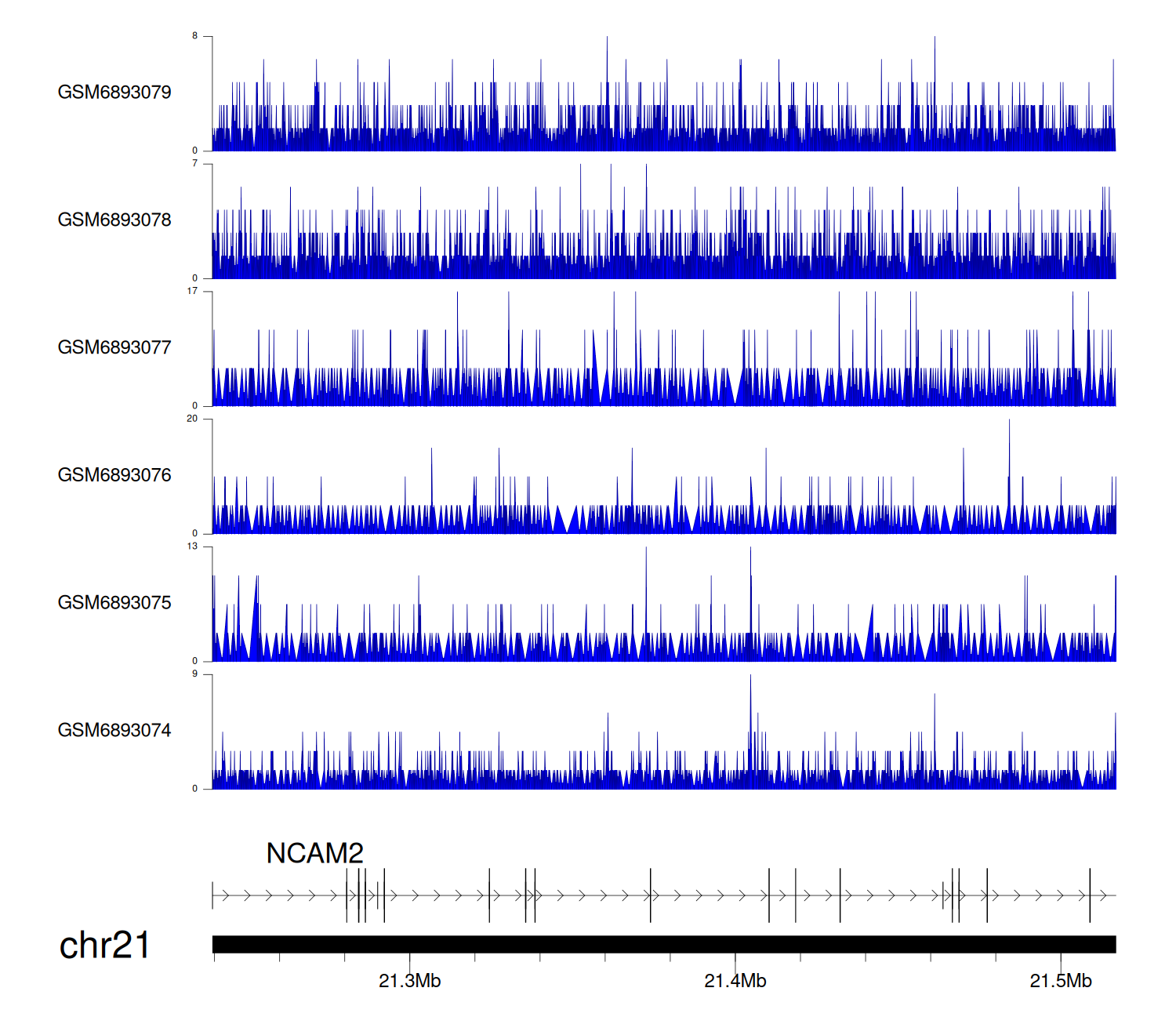
Task: Select the GSM6893078 track label
Action: tap(114, 220)
